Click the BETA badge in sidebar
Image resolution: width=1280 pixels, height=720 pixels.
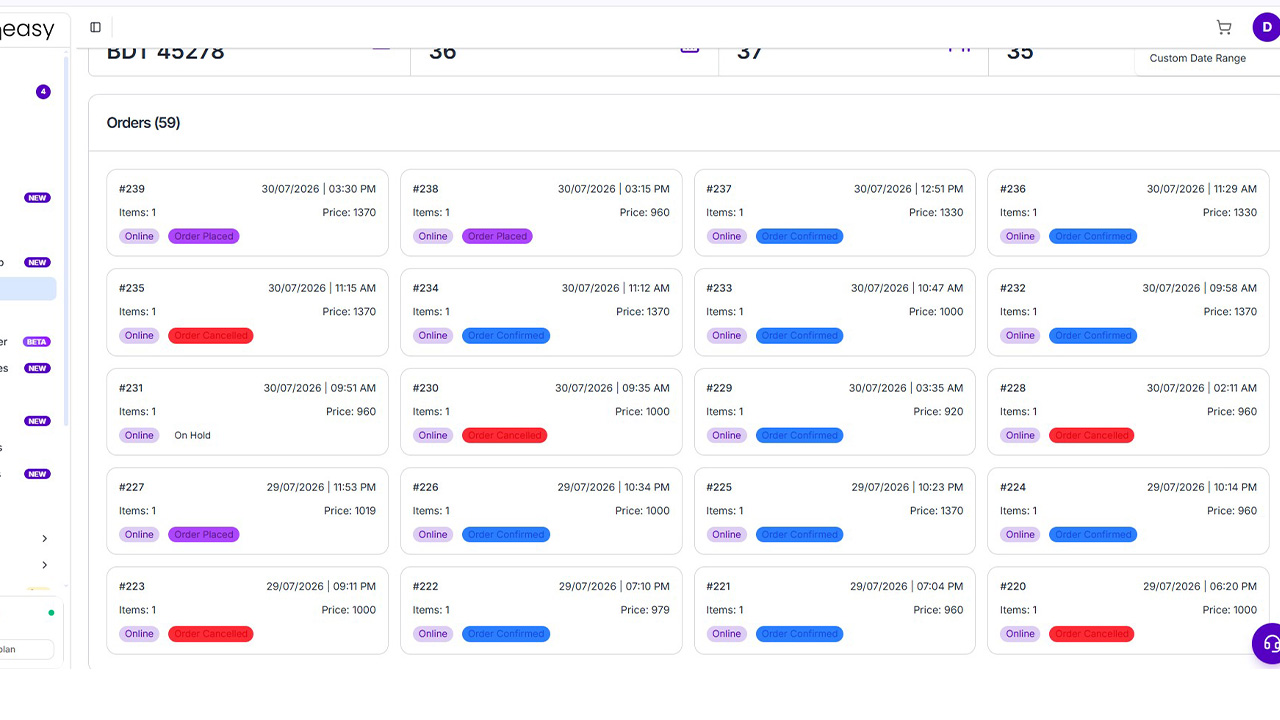(37, 342)
